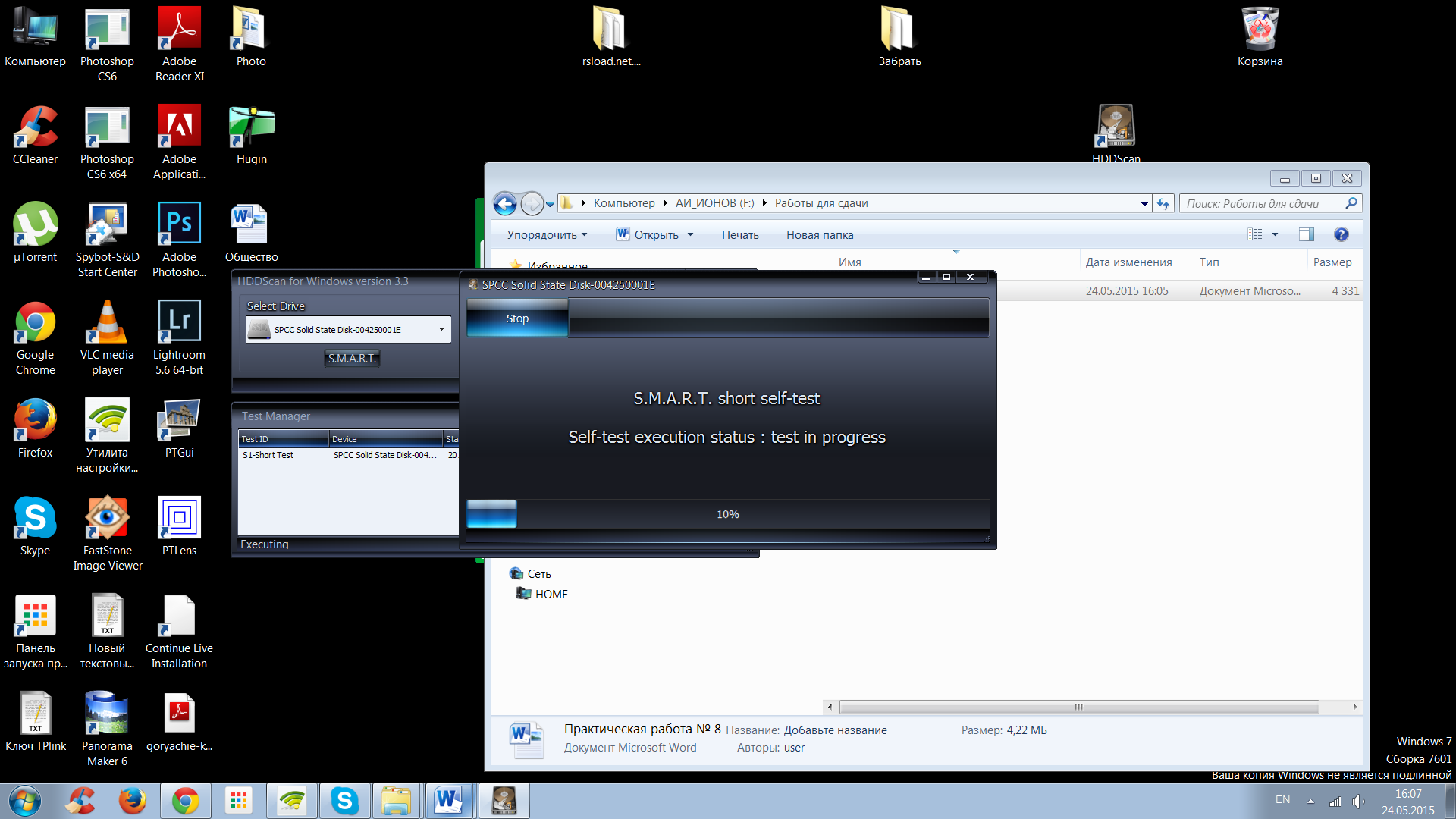Open the Корзина recycle bin
The image size is (1456, 819).
1260,36
